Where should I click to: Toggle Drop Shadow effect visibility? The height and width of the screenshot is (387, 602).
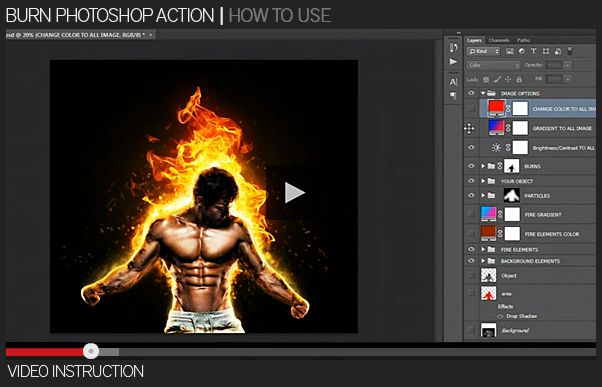point(500,316)
